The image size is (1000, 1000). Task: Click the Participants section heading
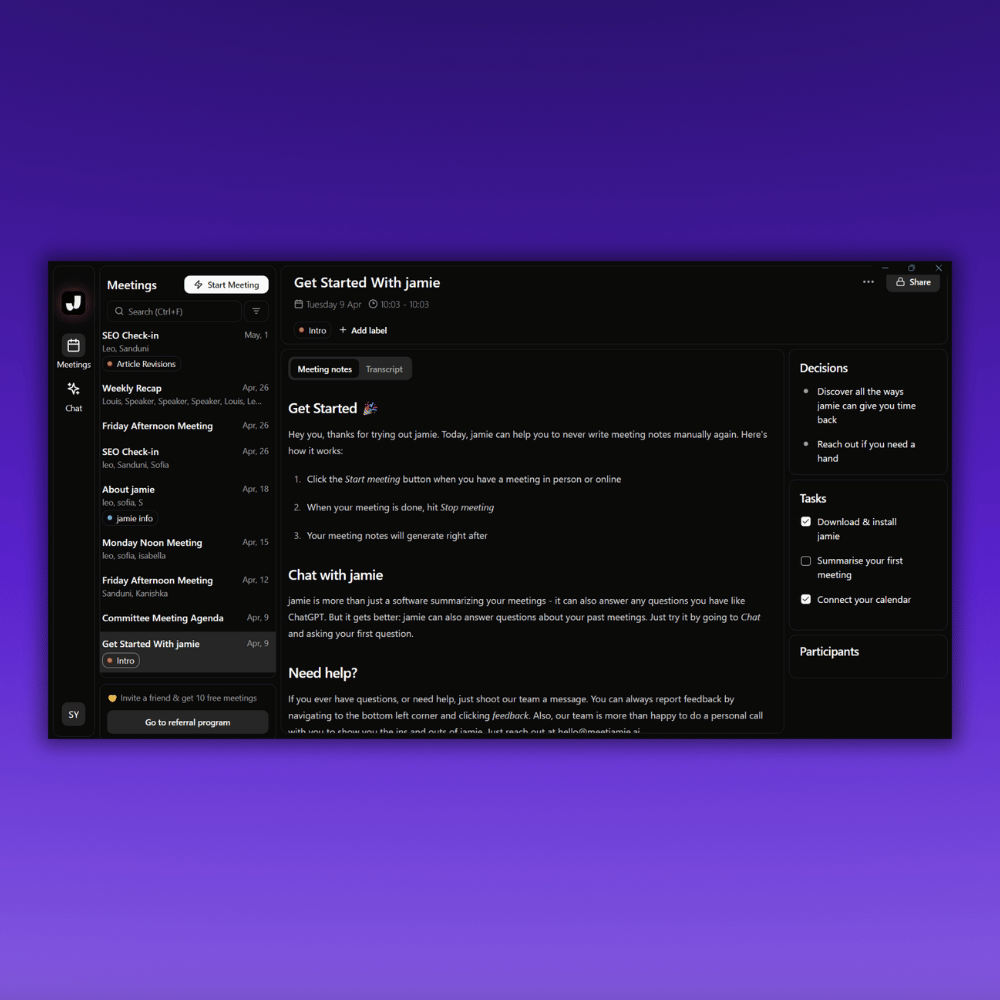click(x=829, y=651)
